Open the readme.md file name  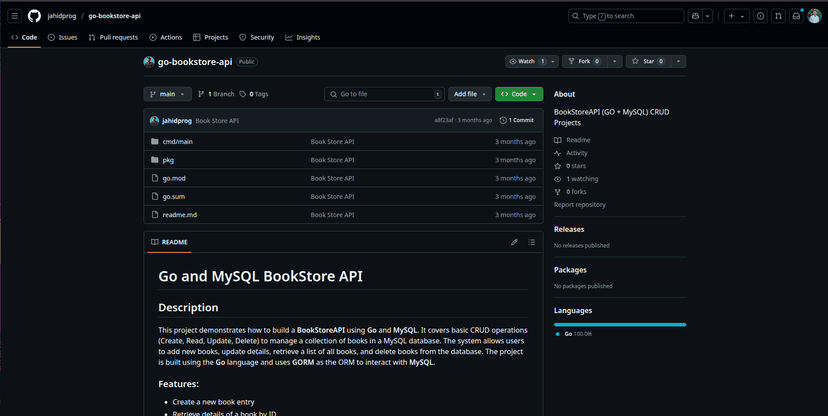(x=180, y=215)
